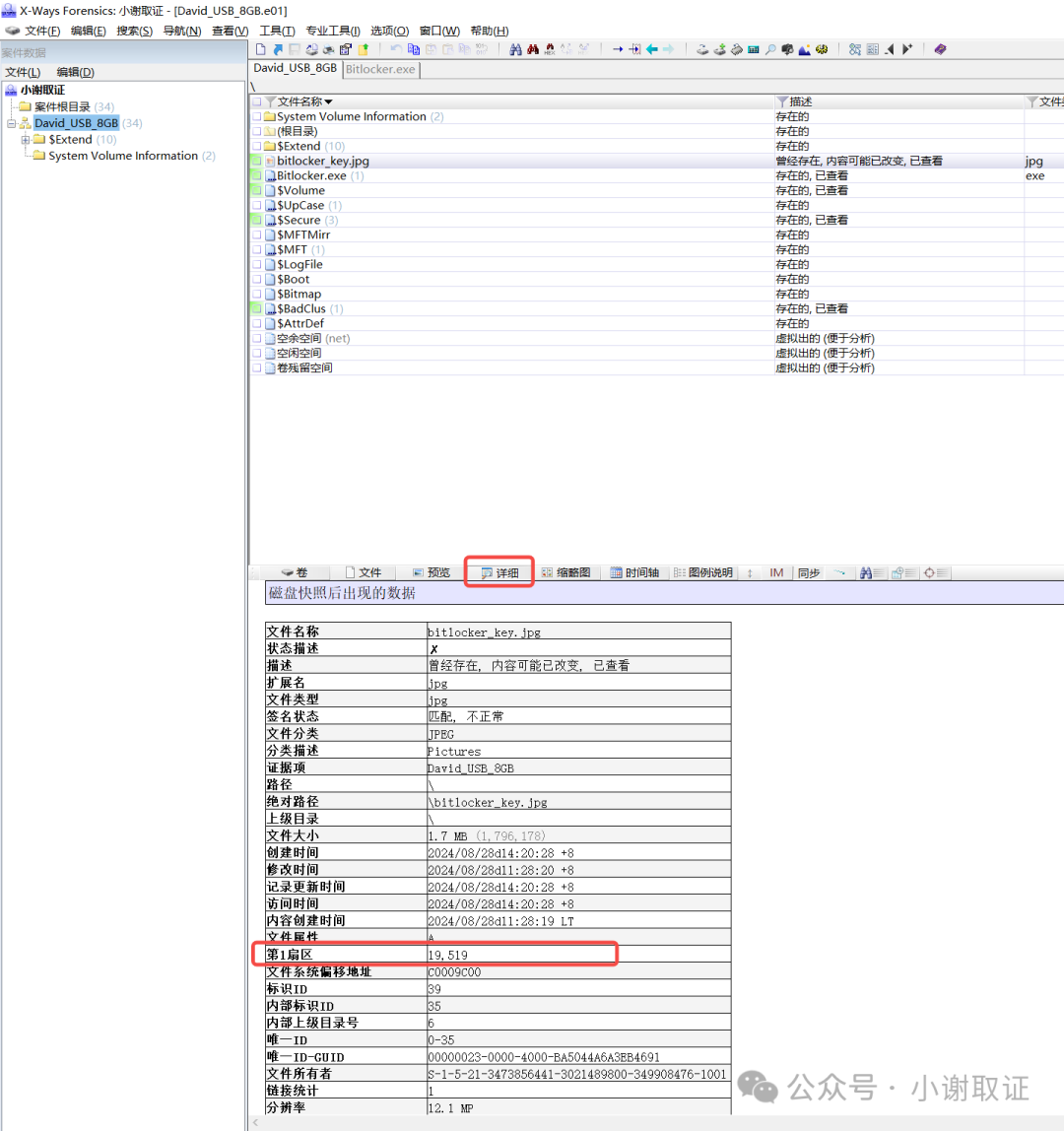Open the 选项(O) menu

click(389, 31)
